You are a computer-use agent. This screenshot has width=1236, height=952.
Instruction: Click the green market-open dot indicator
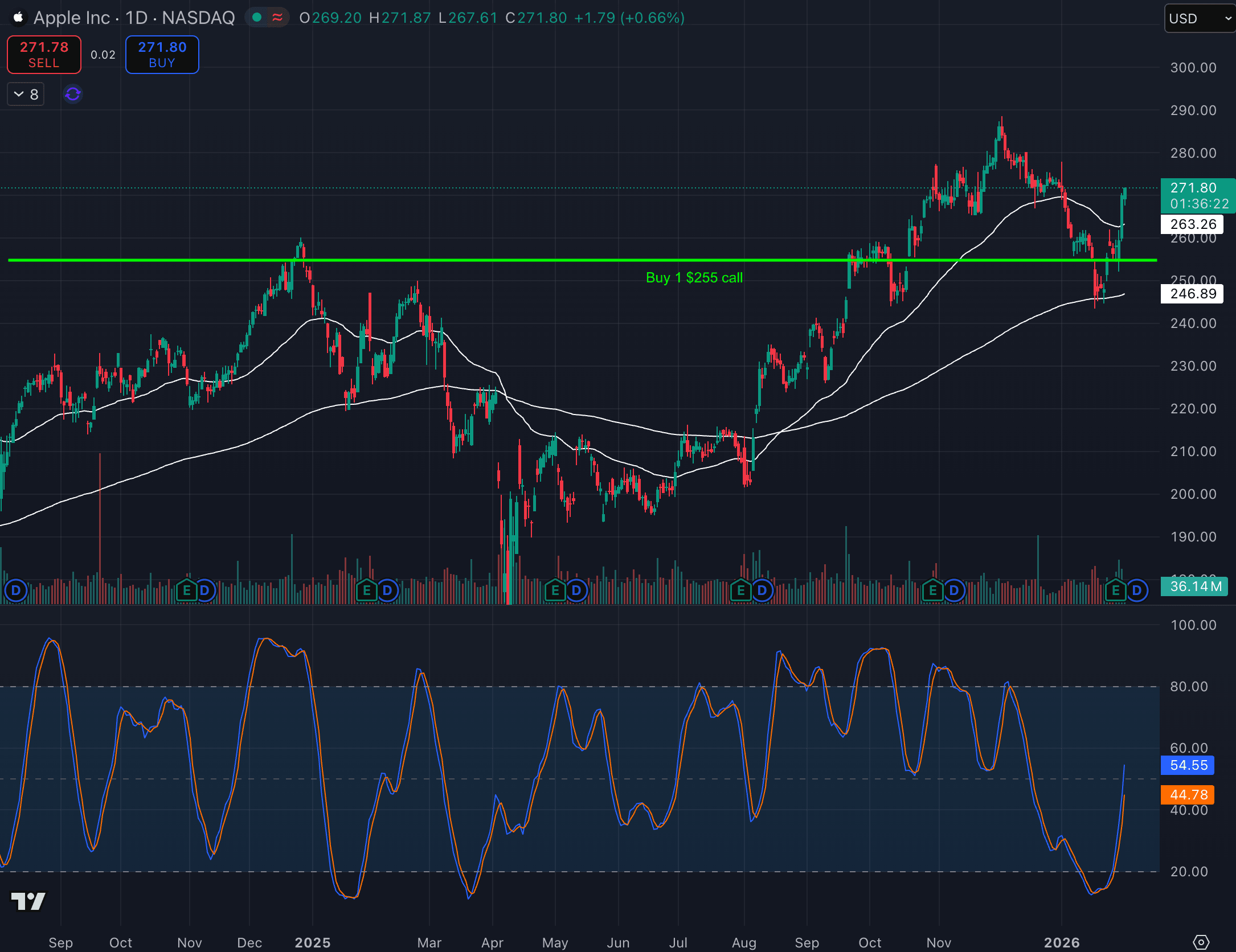coord(257,18)
